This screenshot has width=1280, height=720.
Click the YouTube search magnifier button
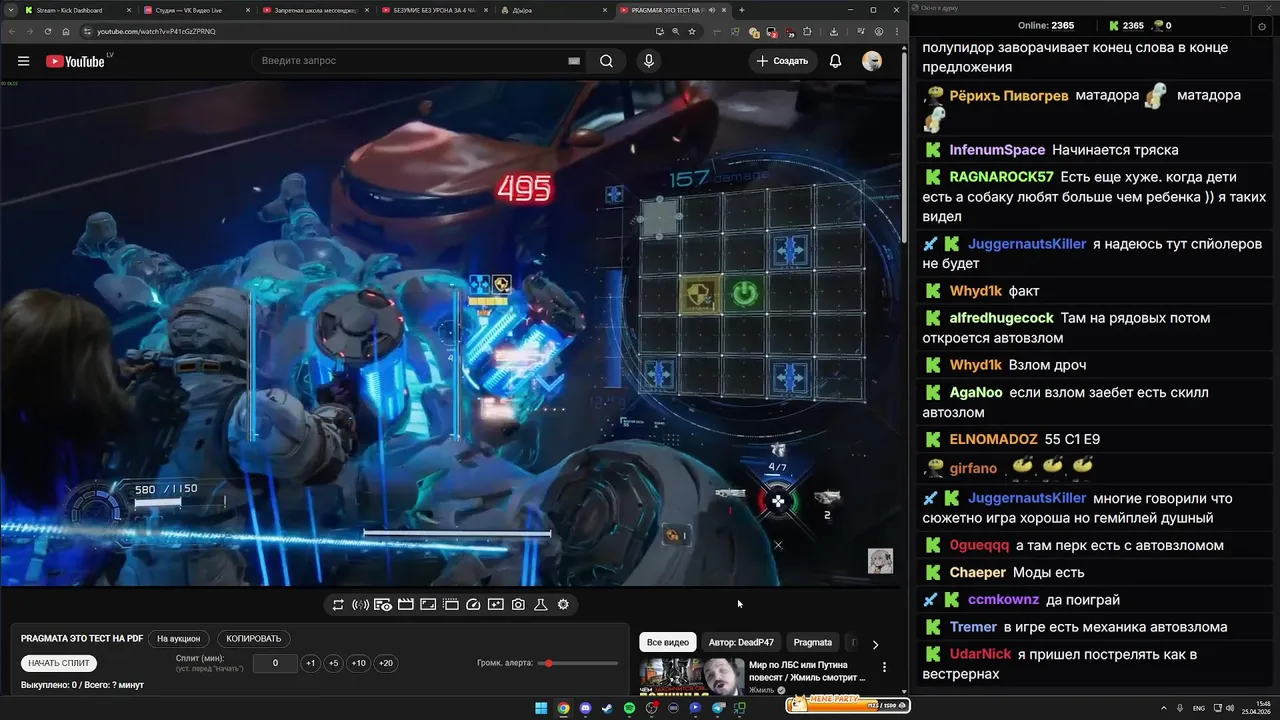[607, 61]
